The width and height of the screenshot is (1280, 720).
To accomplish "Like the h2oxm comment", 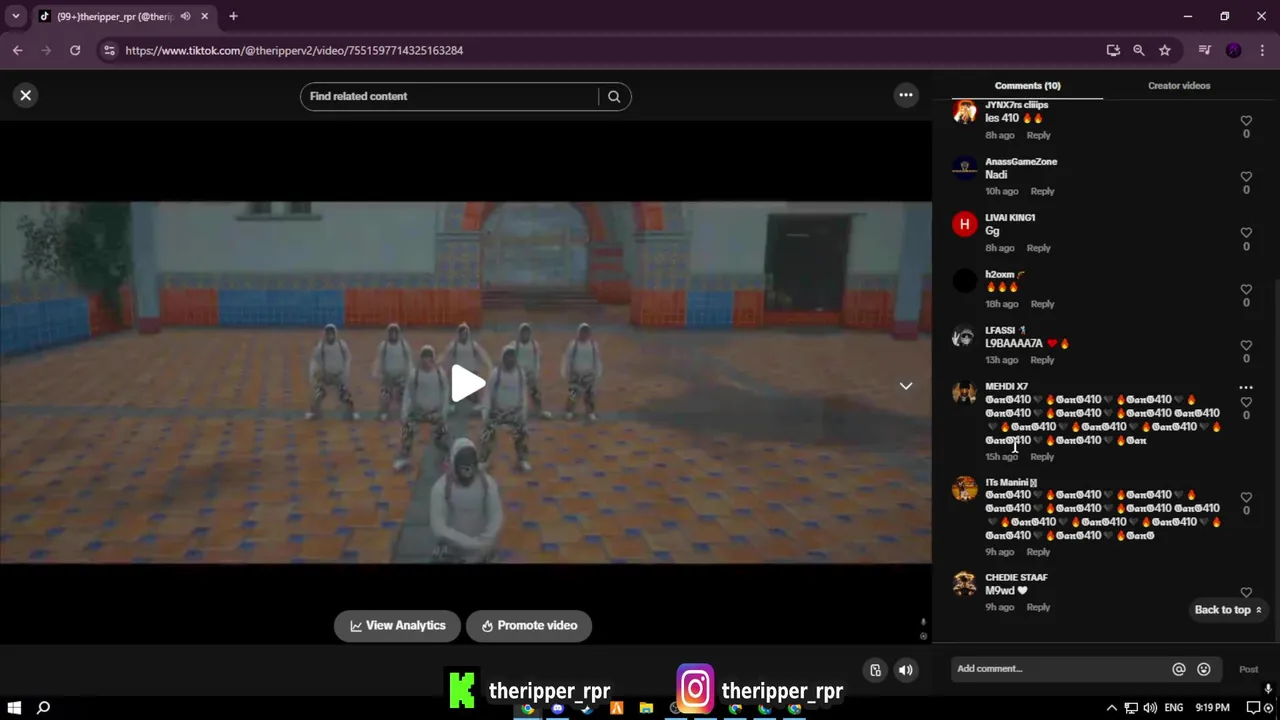I will click(1246, 290).
